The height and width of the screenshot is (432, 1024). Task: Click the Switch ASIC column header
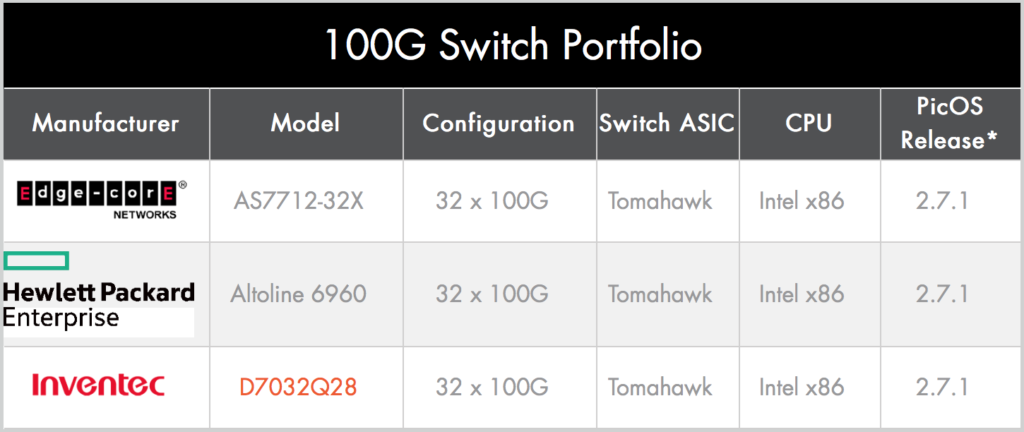[668, 123]
